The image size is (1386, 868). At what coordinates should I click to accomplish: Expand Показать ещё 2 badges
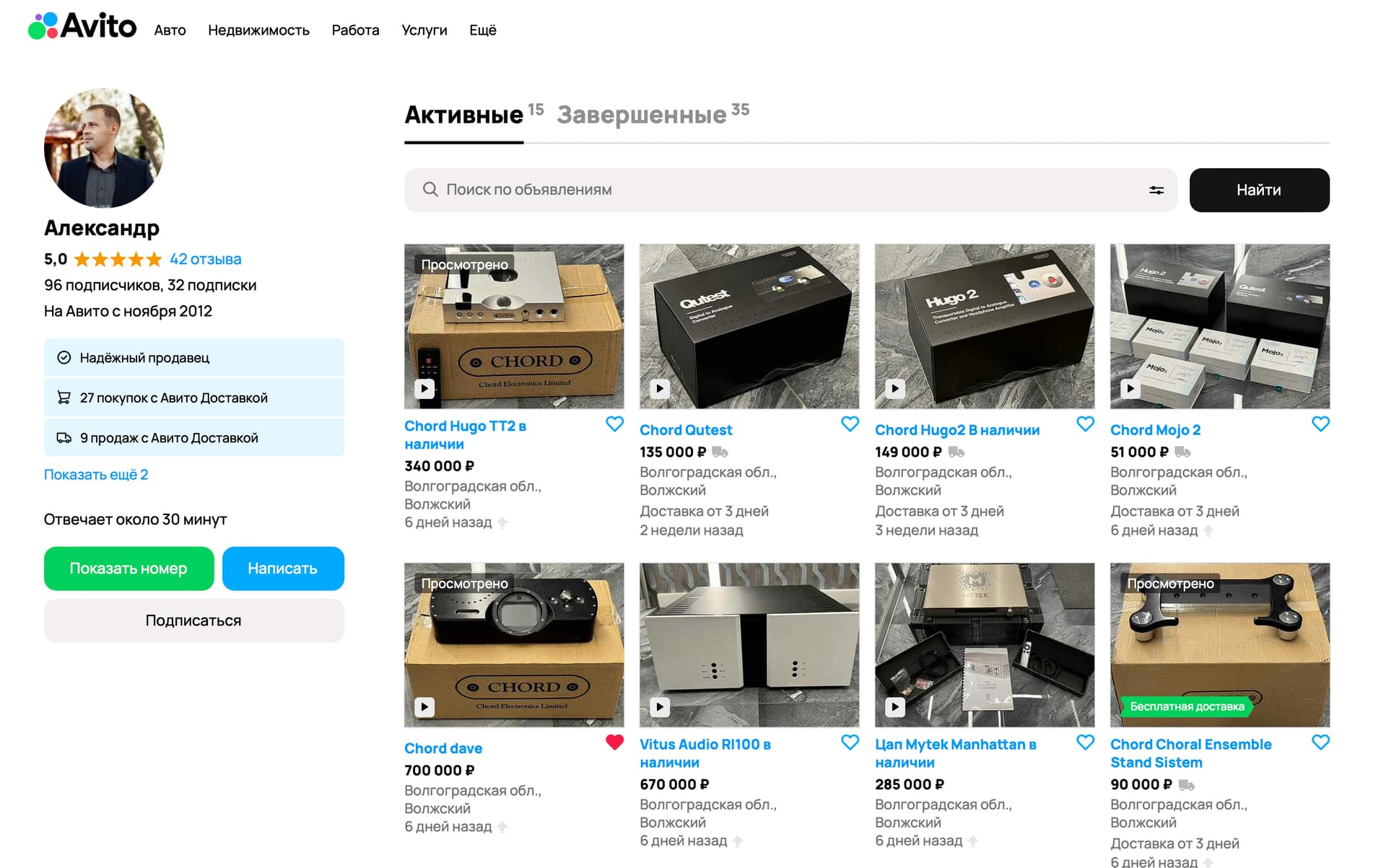96,475
